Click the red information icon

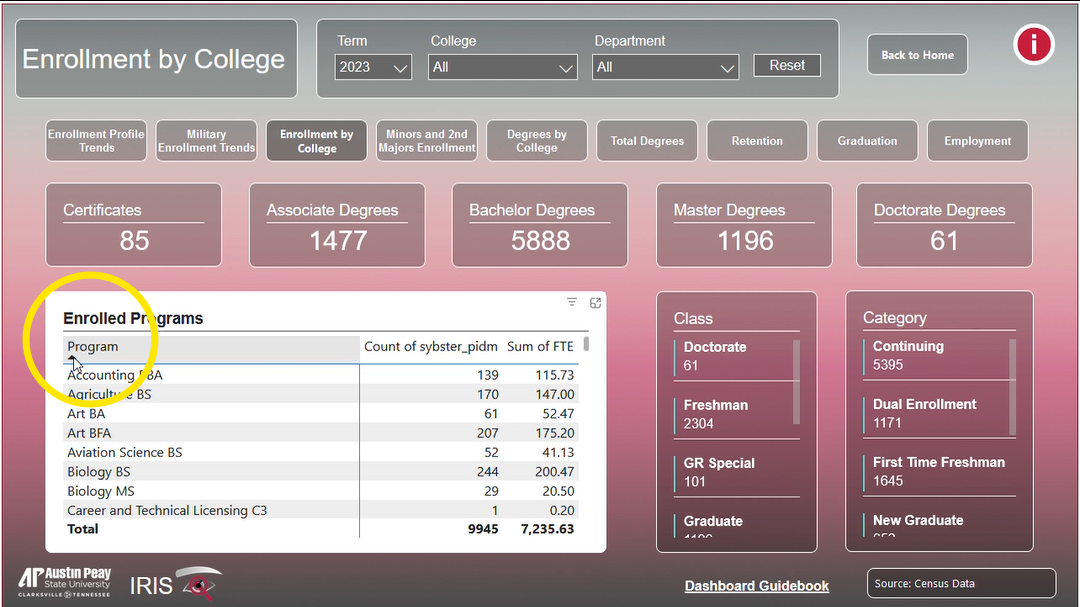click(1034, 45)
